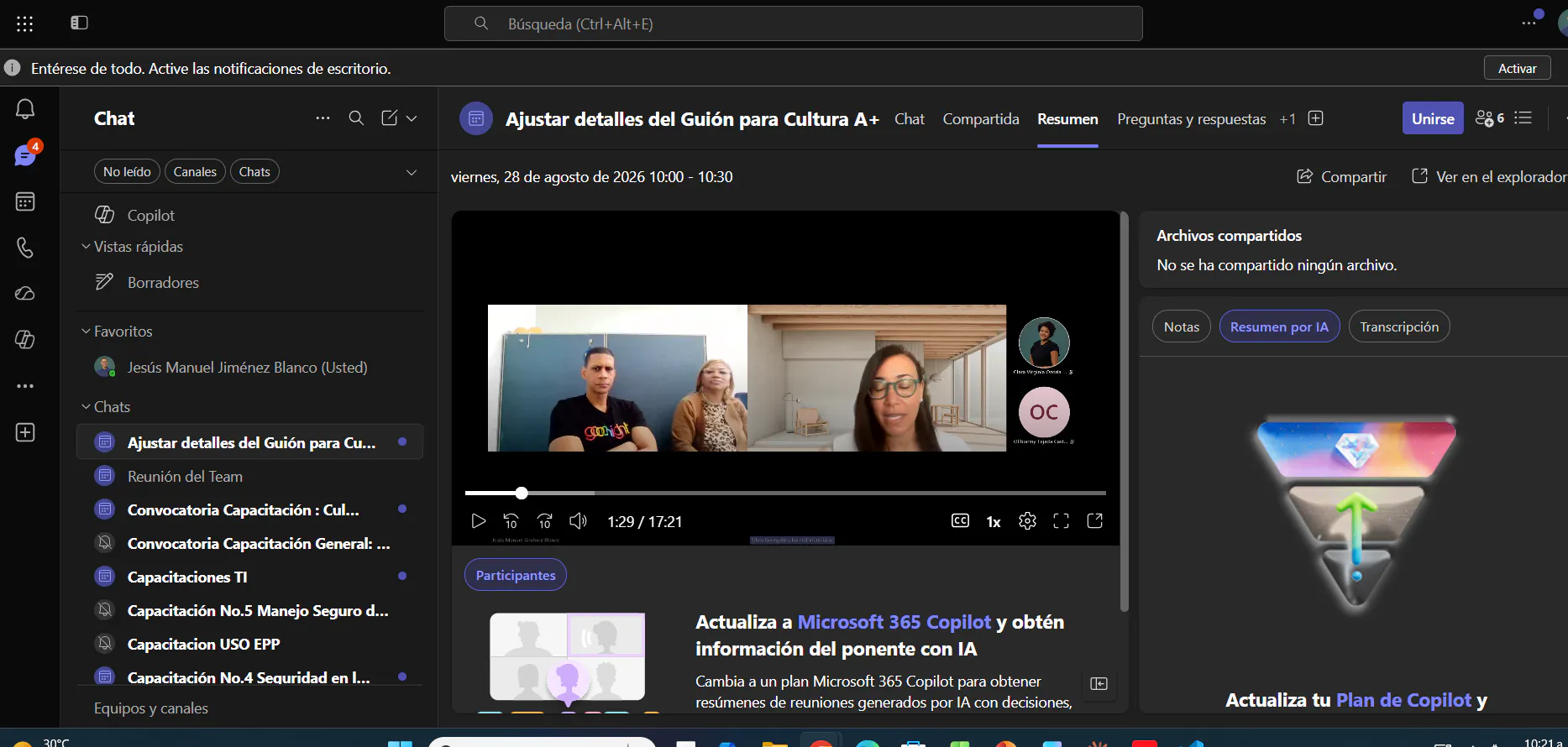The width and height of the screenshot is (1568, 747).
Task: Collapse side pane icon near recap text
Action: 1099,683
